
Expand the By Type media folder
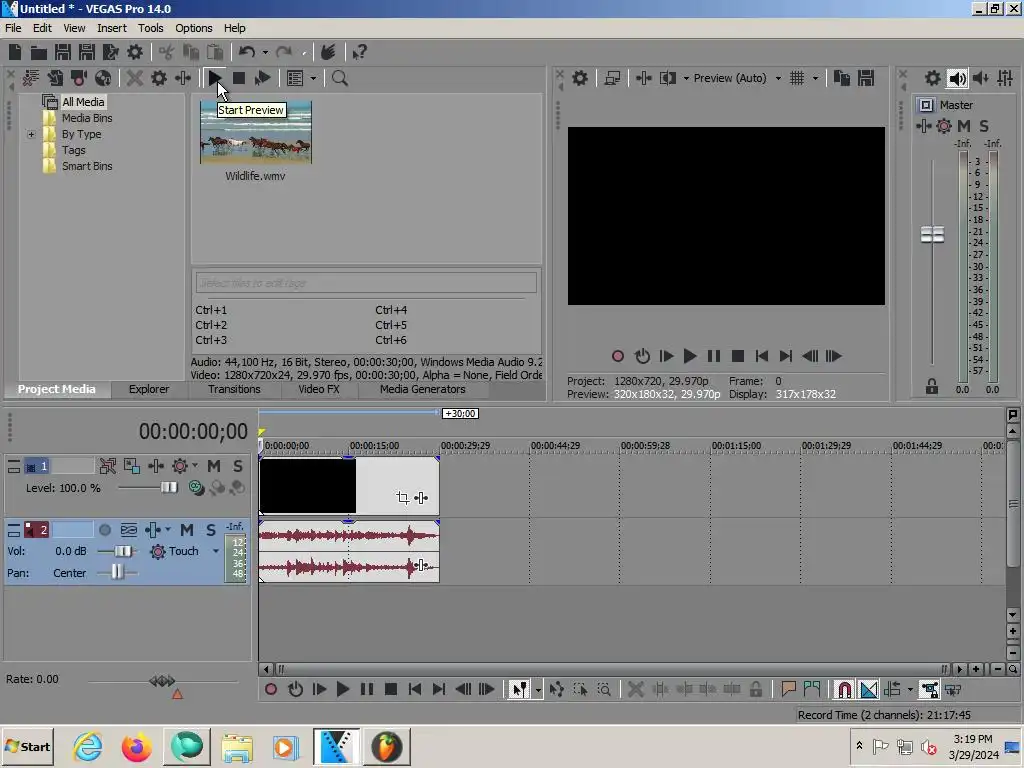tap(31, 135)
